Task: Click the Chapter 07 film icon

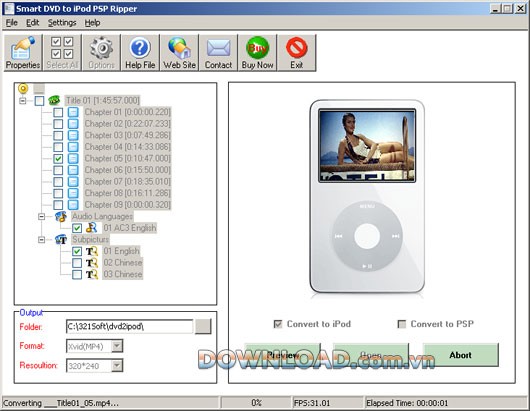Action: (73, 182)
